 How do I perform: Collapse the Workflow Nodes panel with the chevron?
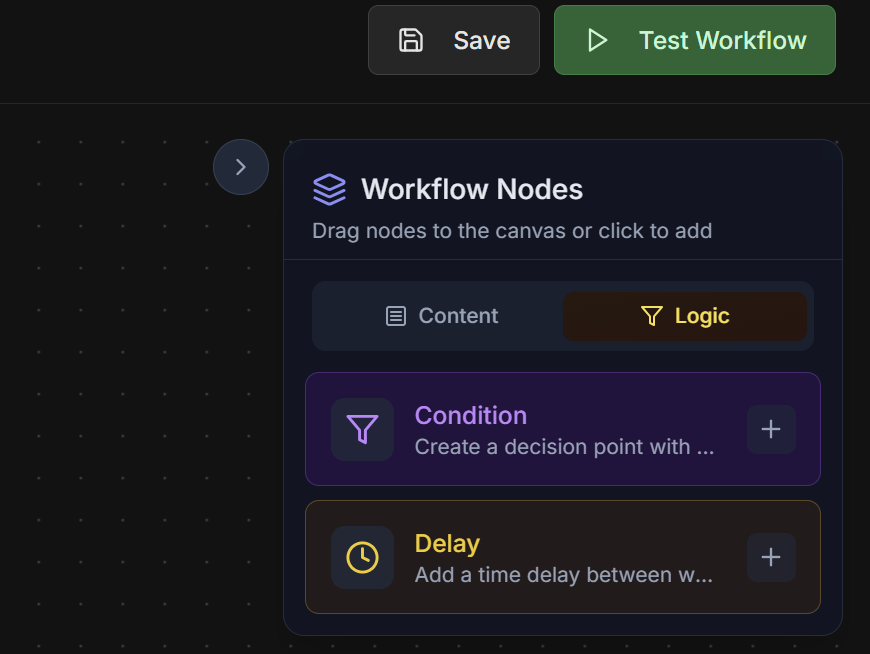(x=240, y=167)
